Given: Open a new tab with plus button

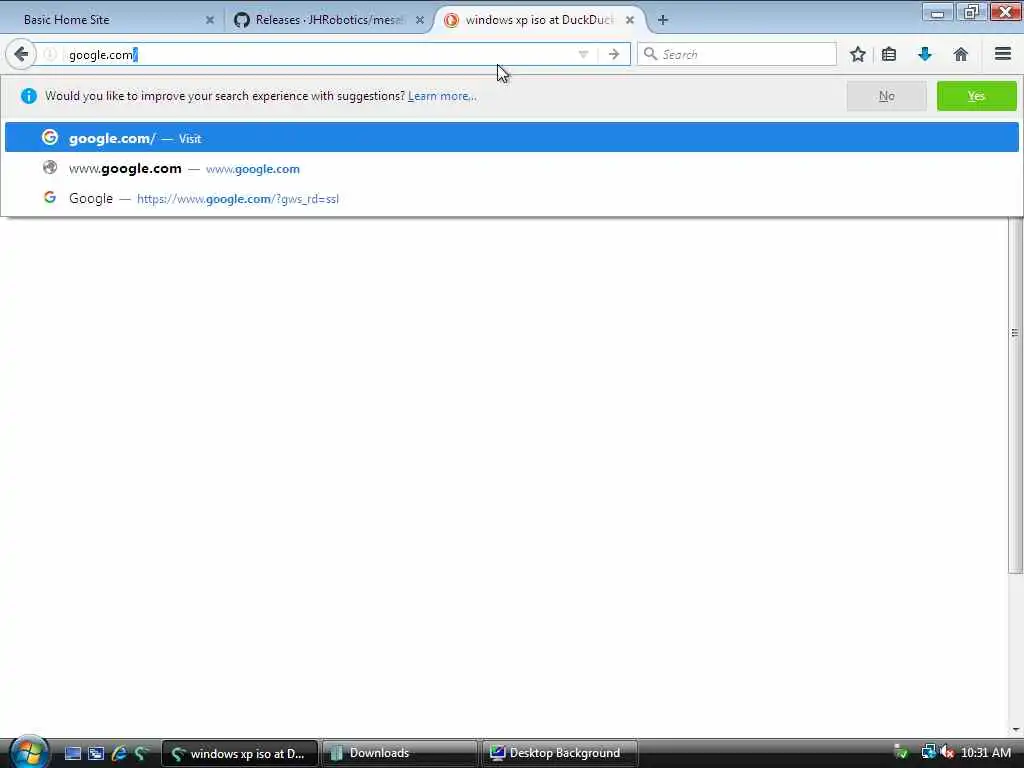Looking at the screenshot, I should [x=663, y=20].
